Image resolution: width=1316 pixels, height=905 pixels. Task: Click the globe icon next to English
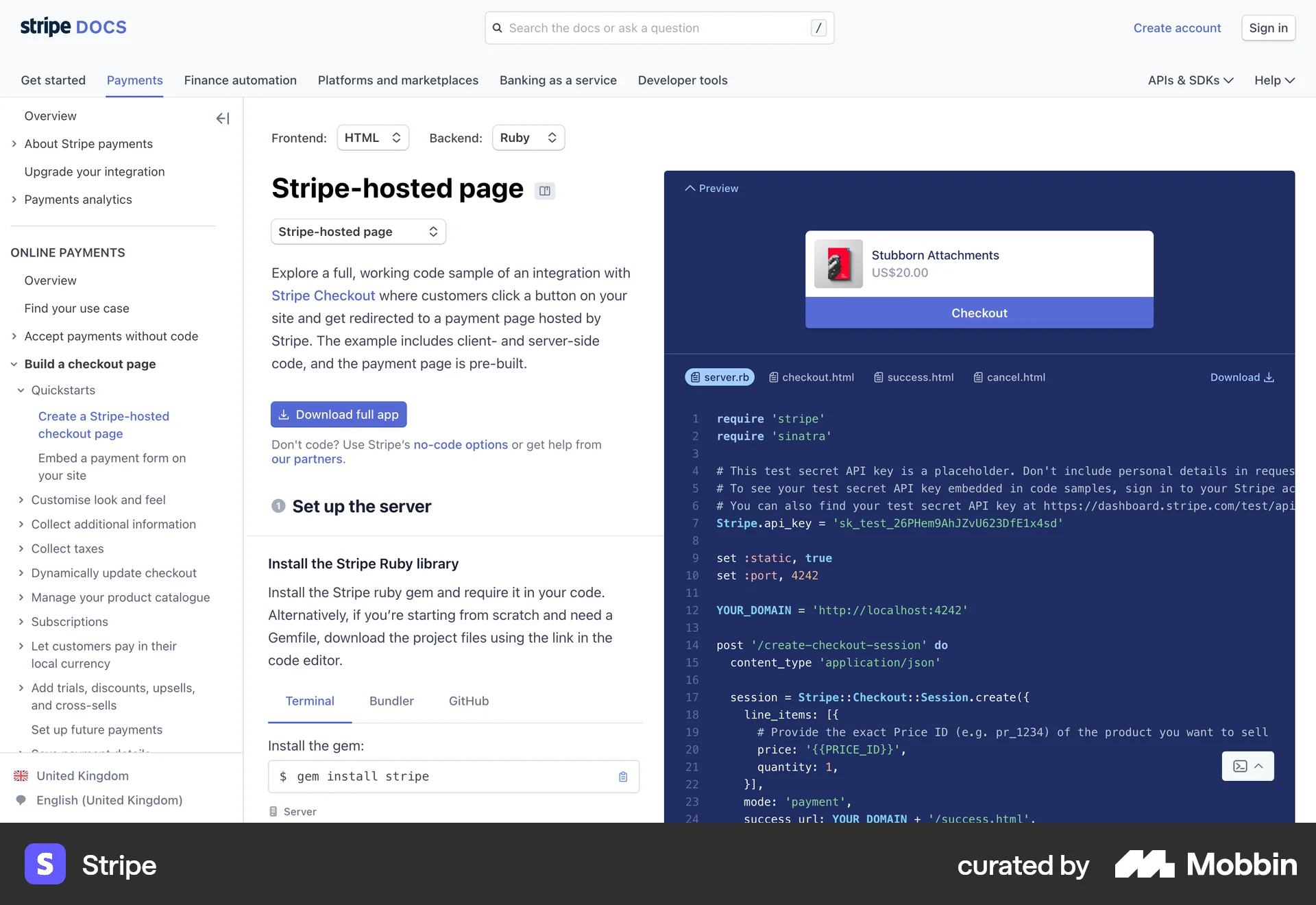click(x=21, y=799)
